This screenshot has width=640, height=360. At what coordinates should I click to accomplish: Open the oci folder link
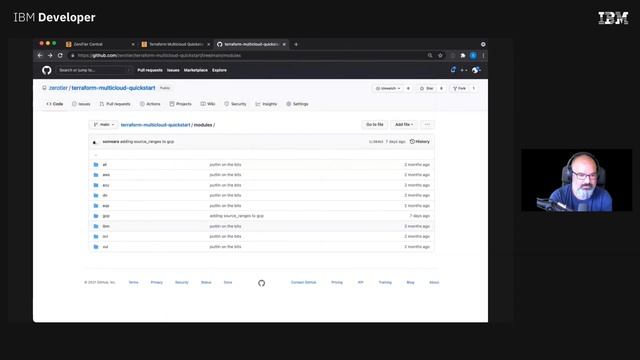pos(105,237)
